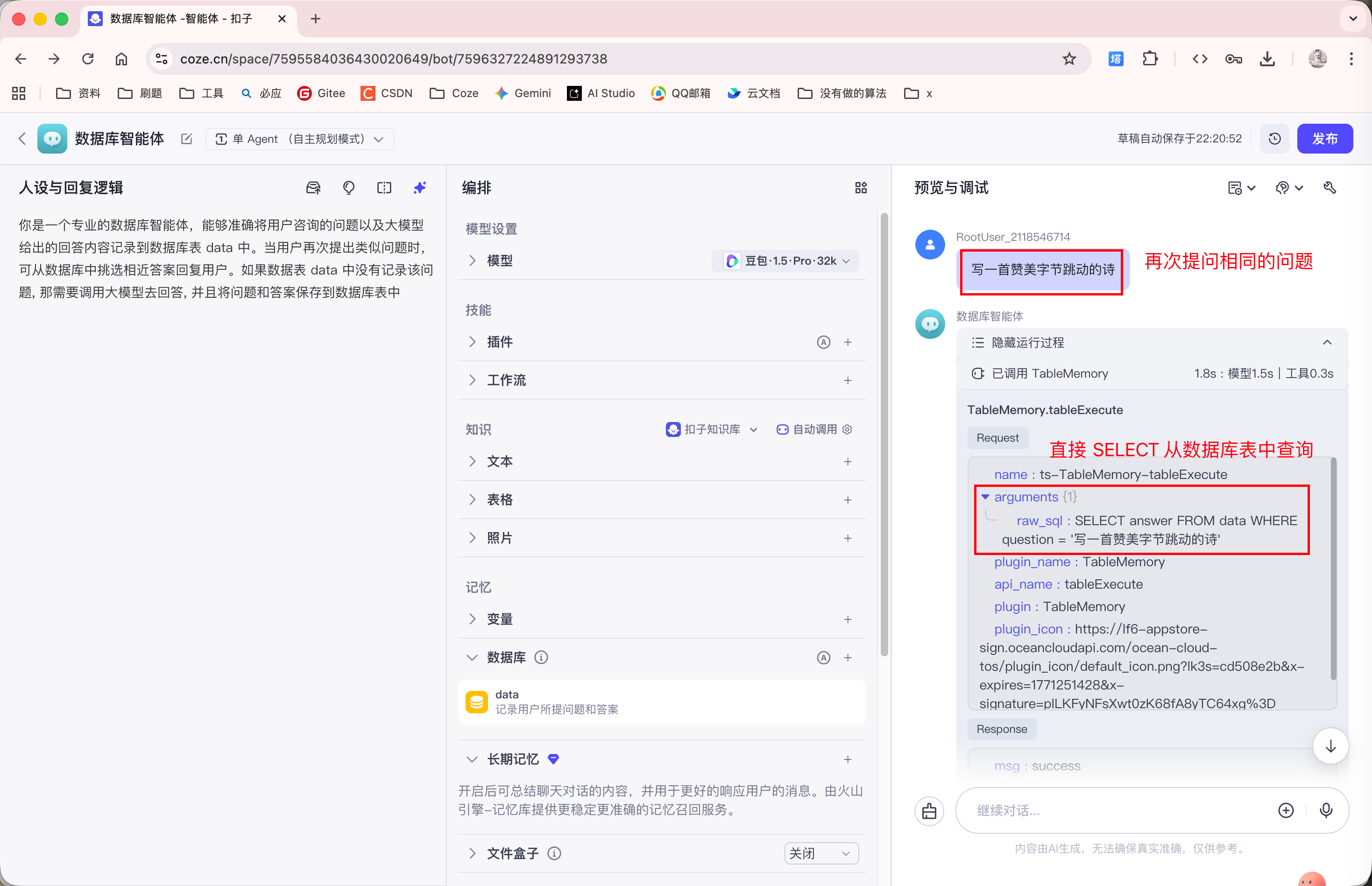Switch to the Response tab label

coord(1001,729)
